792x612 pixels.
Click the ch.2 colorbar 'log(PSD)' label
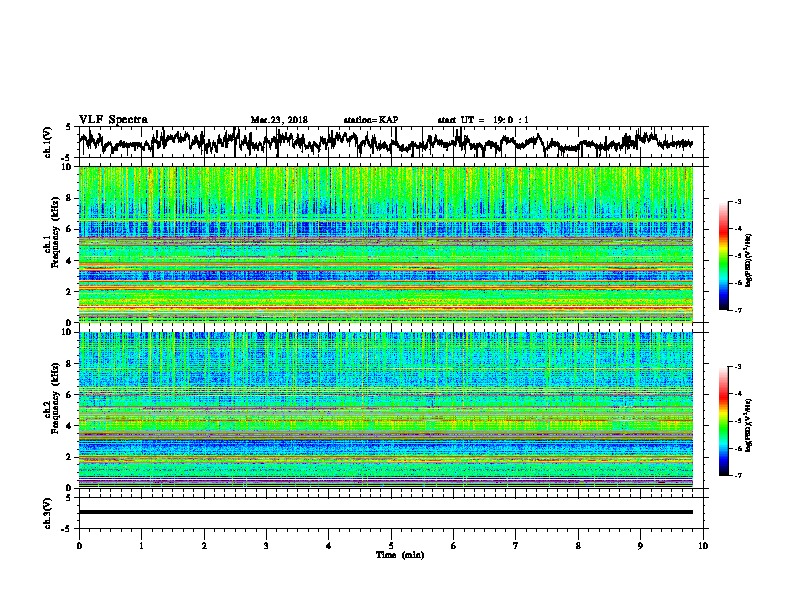pos(748,425)
